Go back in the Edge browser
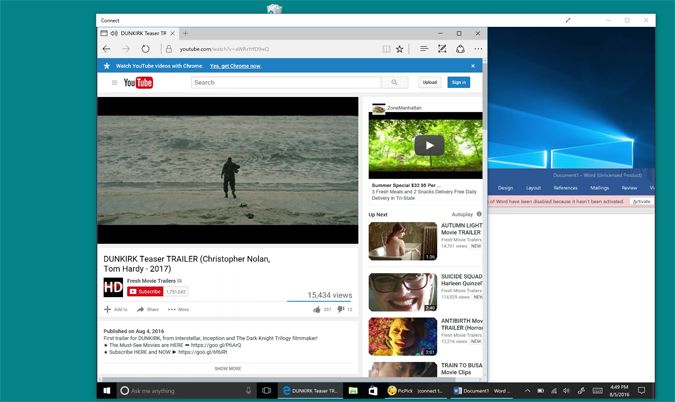 pyautogui.click(x=106, y=49)
